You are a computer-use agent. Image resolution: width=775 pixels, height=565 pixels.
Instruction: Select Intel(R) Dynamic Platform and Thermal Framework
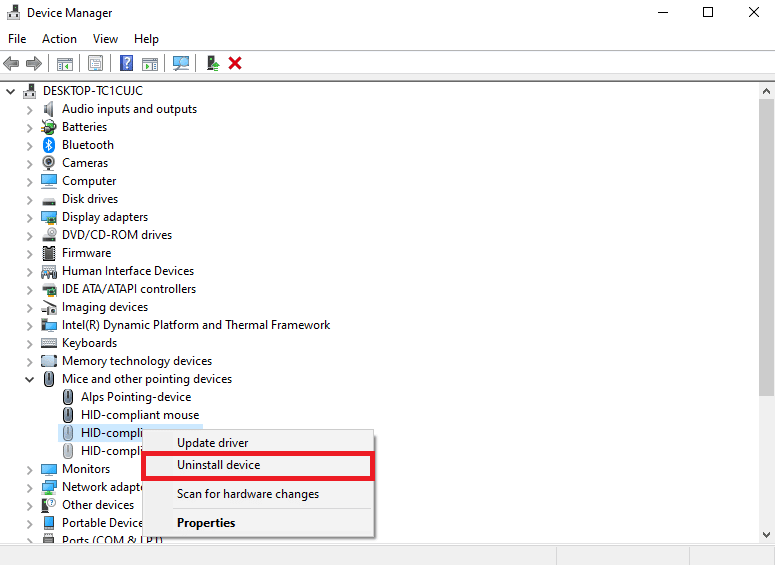[196, 325]
